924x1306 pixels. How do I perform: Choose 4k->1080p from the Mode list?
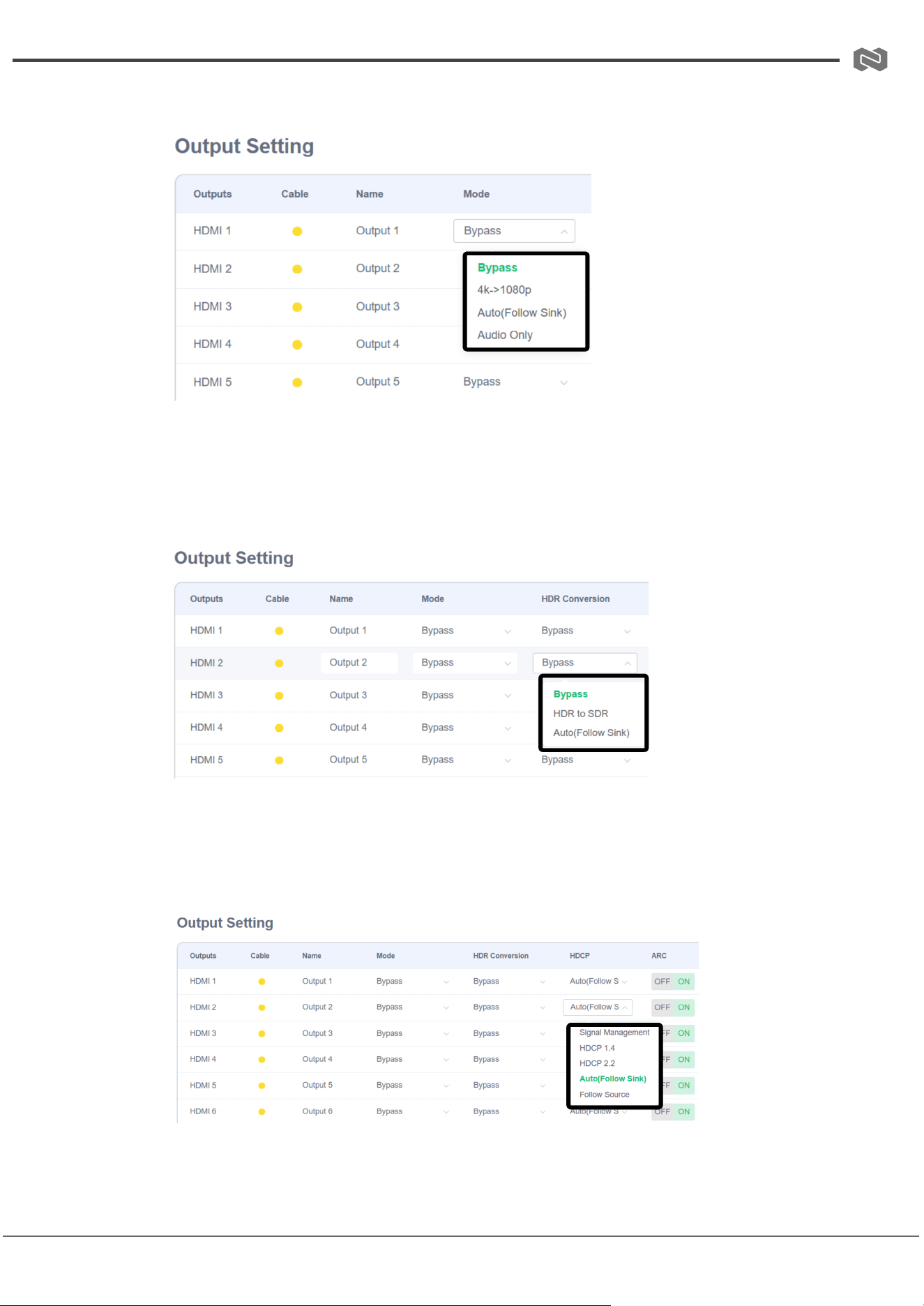pos(504,290)
